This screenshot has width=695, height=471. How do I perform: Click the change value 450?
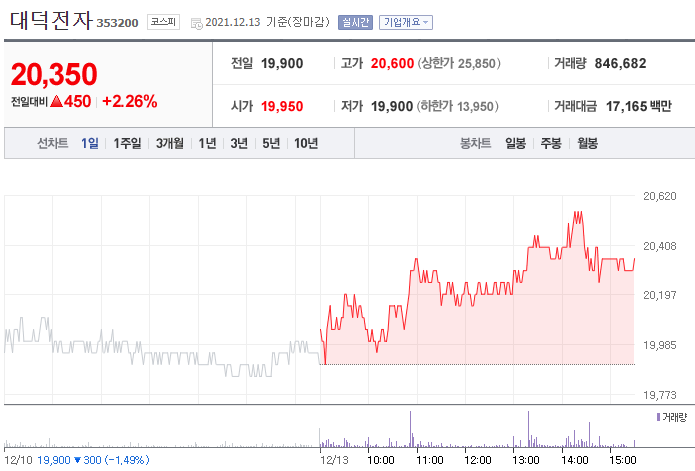click(77, 101)
